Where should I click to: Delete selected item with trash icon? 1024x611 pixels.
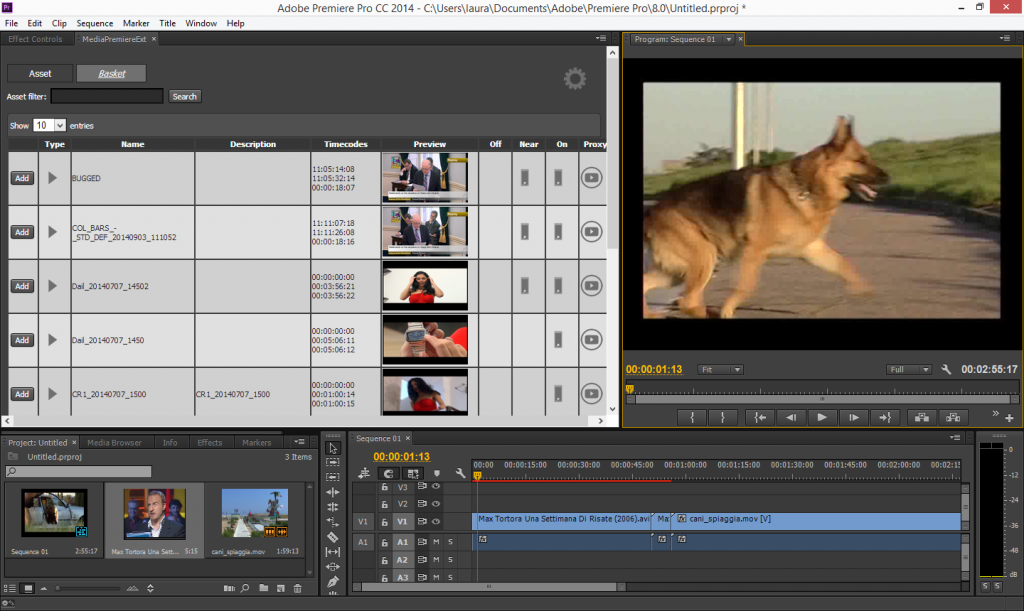[x=298, y=588]
